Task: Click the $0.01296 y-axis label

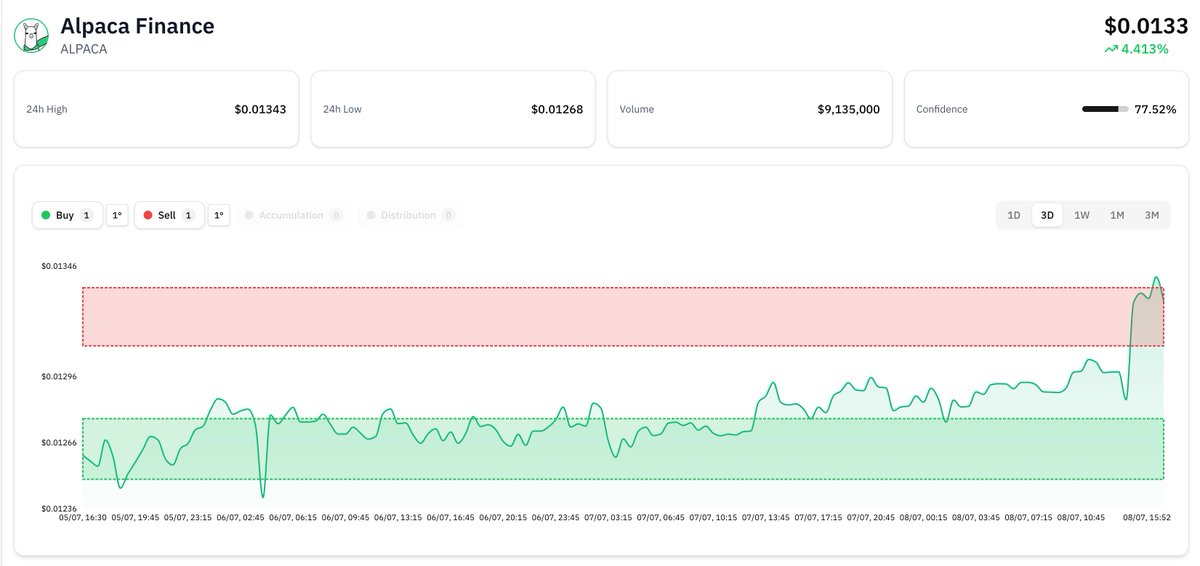Action: point(59,377)
